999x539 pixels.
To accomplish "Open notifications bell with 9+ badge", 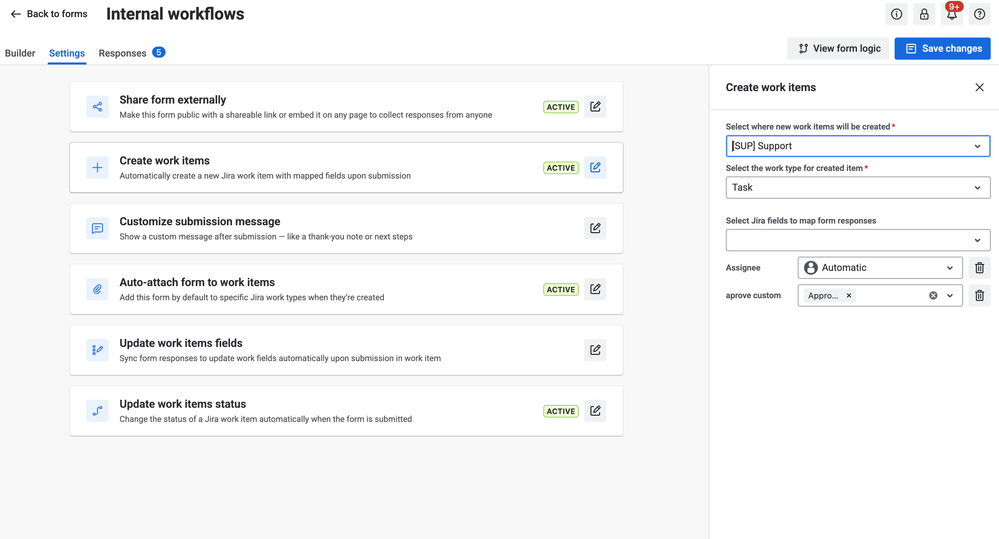I will 952,14.
